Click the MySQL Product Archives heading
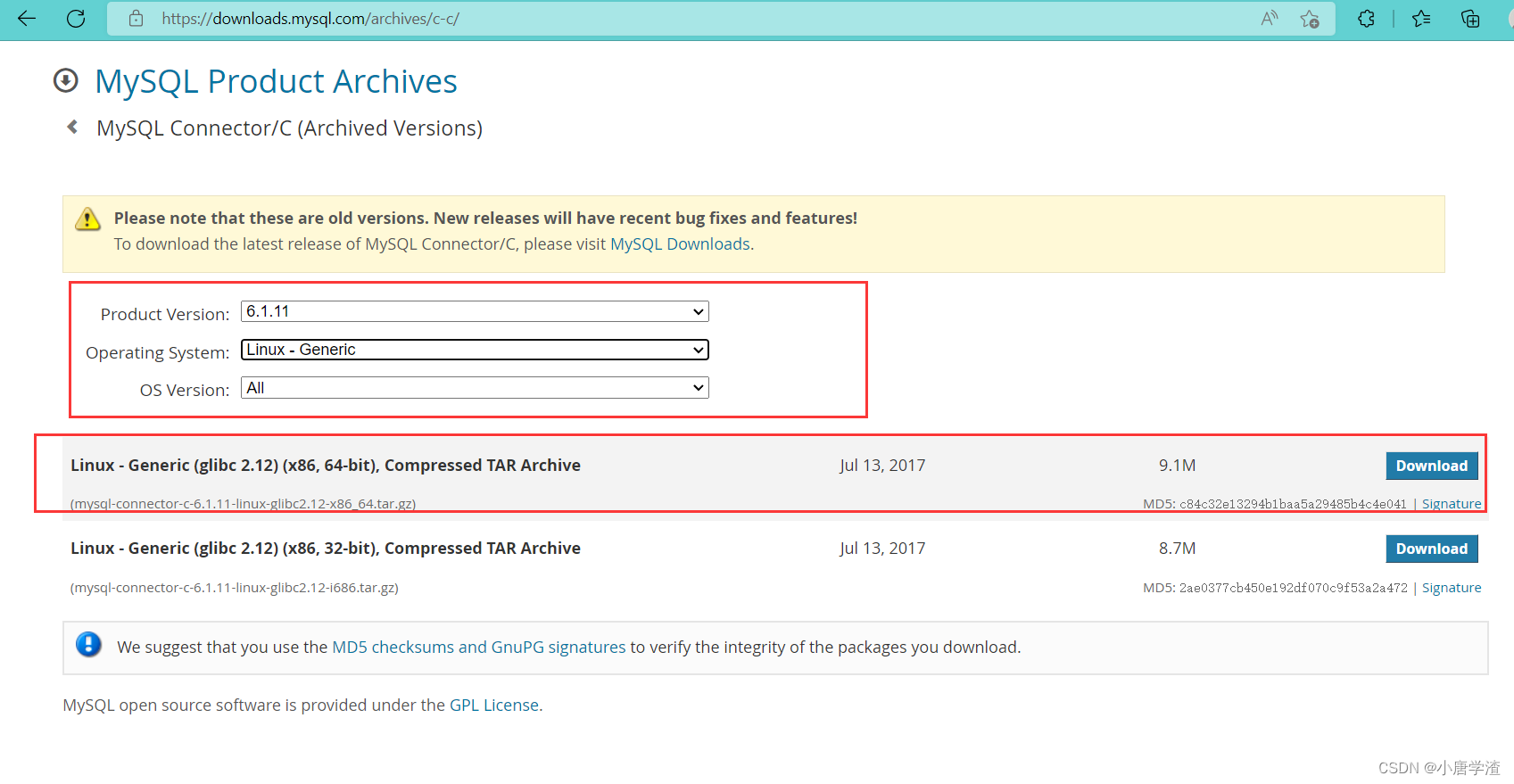Viewport: 1514px width, 784px height. pos(276,81)
